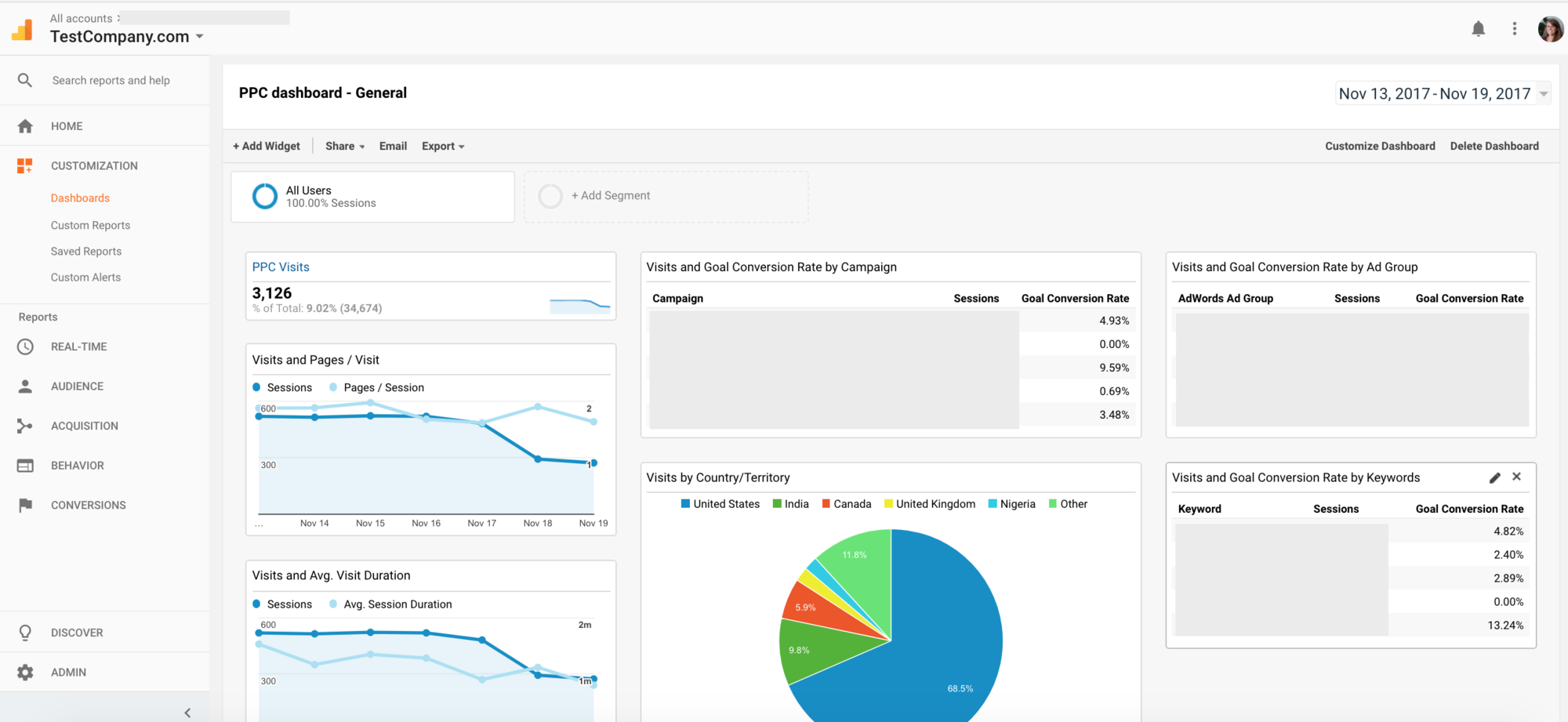Open the PPC Visits report link
Viewport: 1568px width, 722px height.
tap(280, 267)
